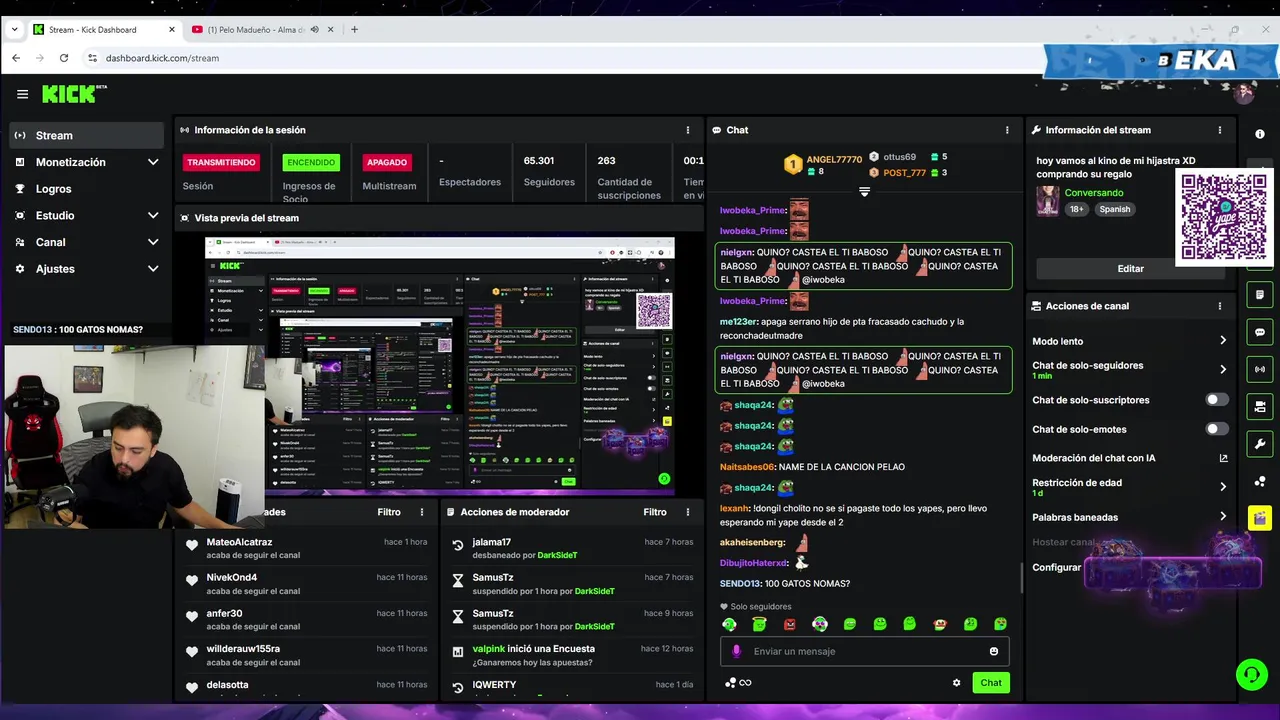
Task: Click the yellow clapperboard icon in the right sidebar
Action: 1260,518
